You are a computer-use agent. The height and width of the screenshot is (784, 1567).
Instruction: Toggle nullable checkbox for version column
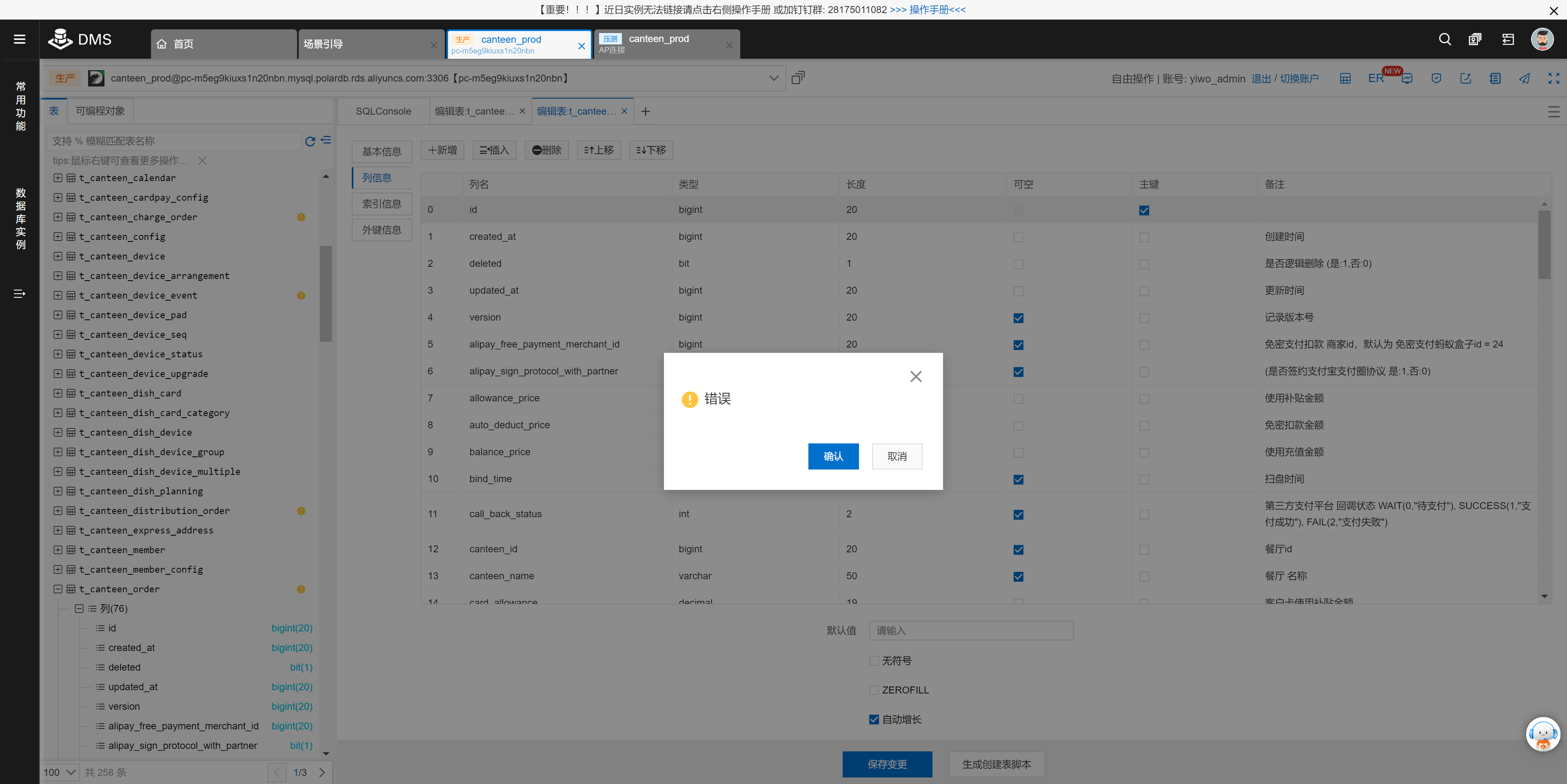pyautogui.click(x=1018, y=318)
